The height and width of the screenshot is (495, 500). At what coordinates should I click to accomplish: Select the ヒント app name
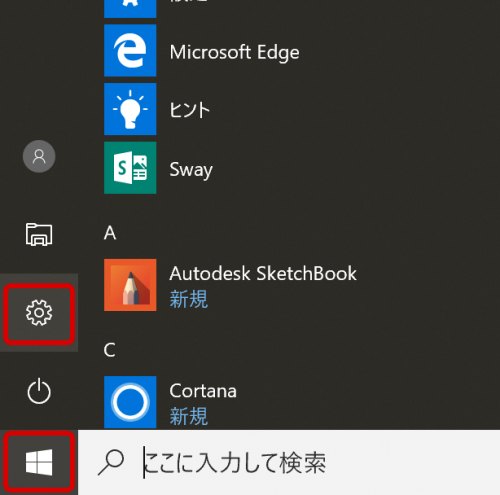pyautogui.click(x=190, y=110)
